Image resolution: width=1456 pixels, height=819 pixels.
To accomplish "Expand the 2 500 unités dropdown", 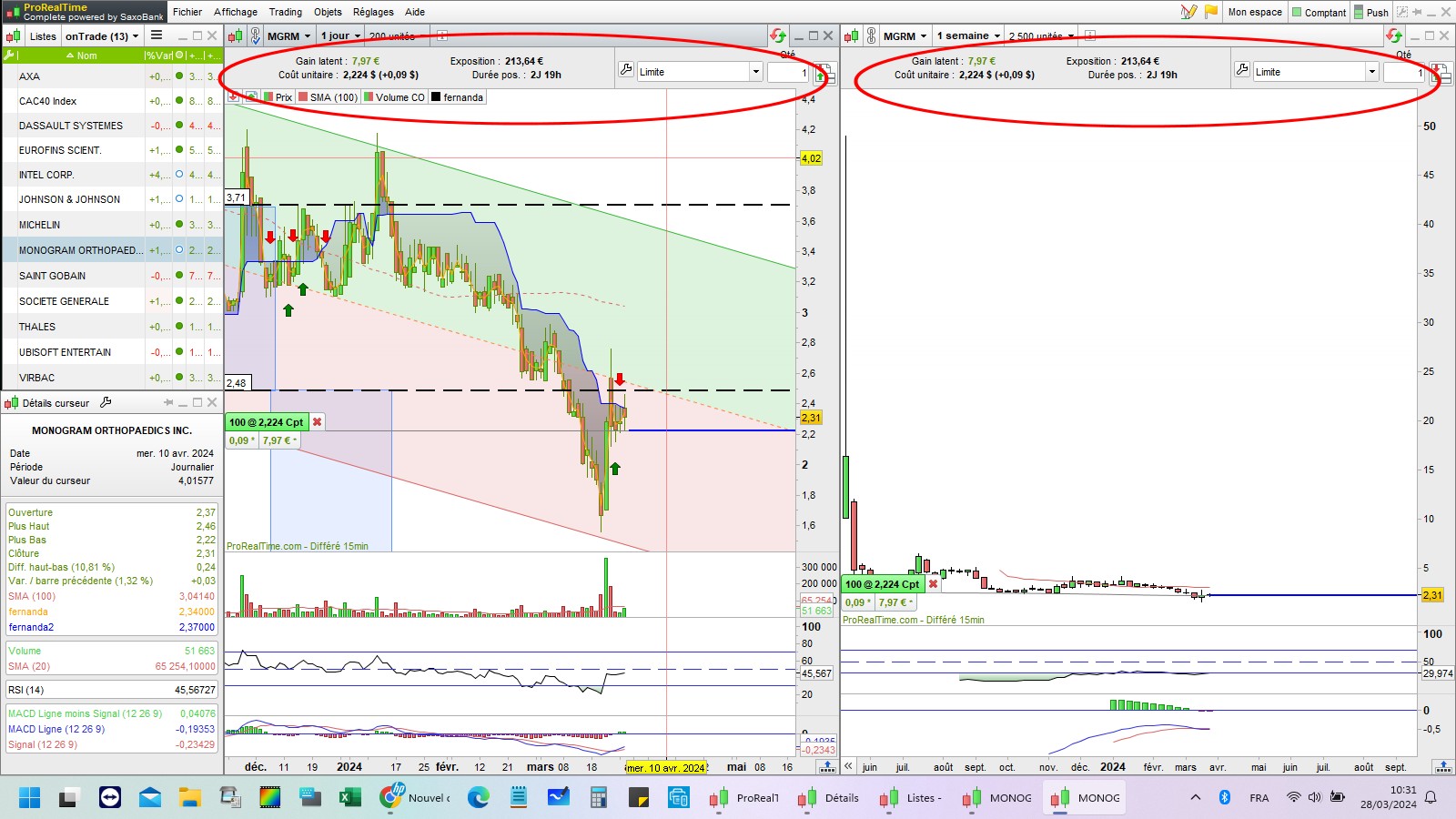I will point(1041,35).
